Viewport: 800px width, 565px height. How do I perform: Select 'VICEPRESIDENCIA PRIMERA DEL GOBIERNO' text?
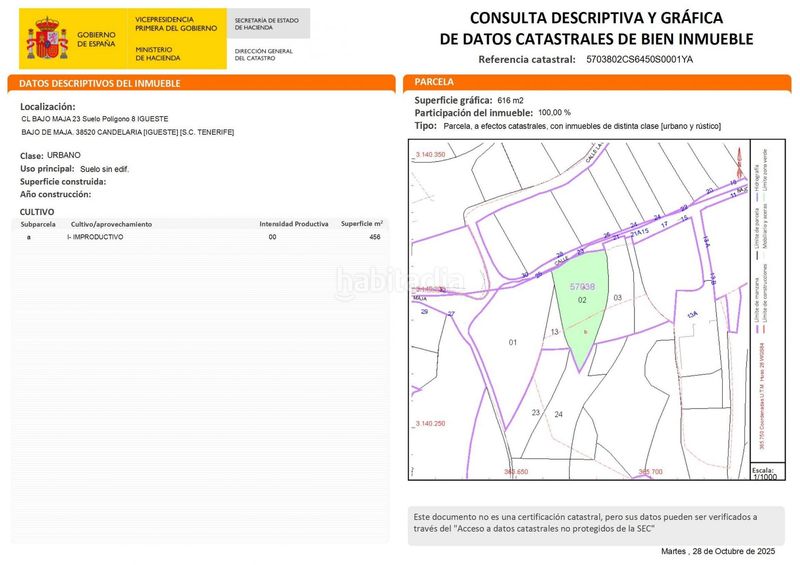[x=176, y=24]
